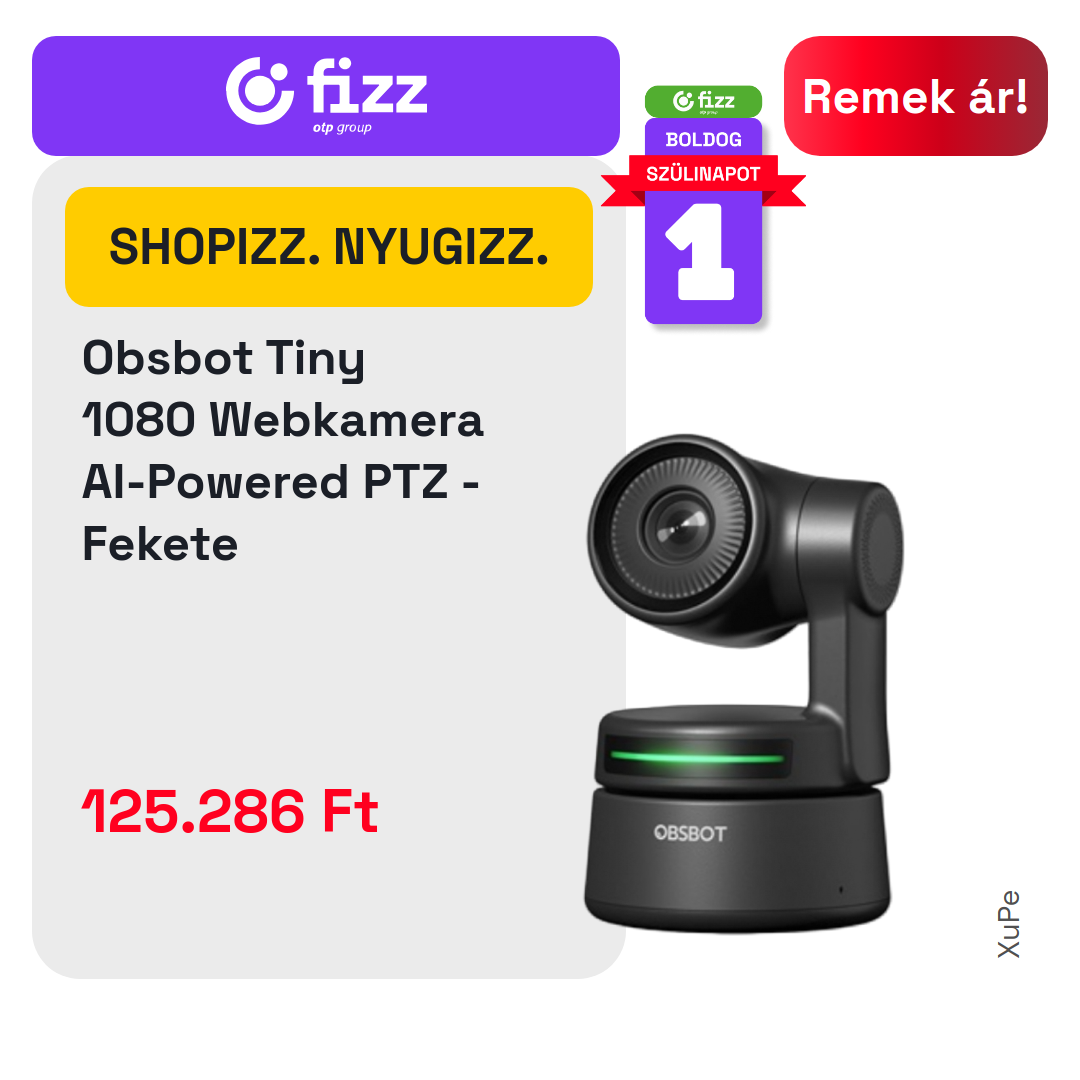
Task: Click the 125.286 Ft price
Action: [x=230, y=811]
